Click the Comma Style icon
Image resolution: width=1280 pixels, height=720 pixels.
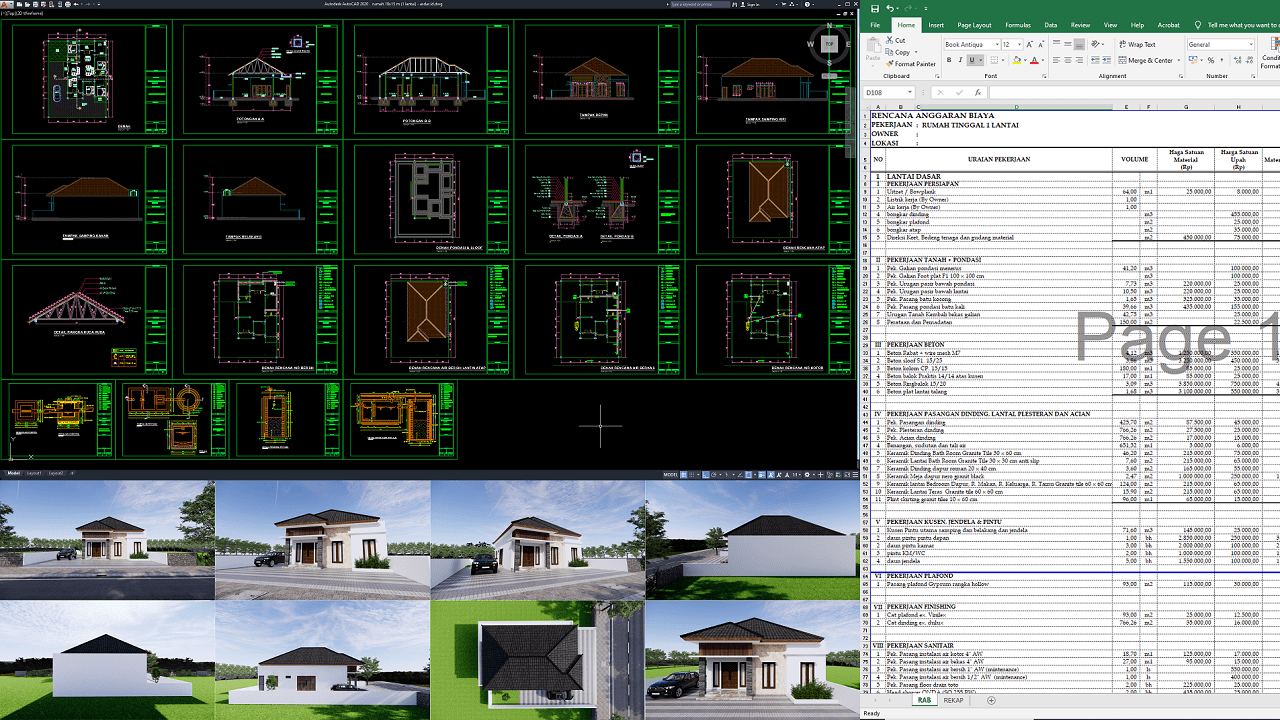tap(1222, 60)
